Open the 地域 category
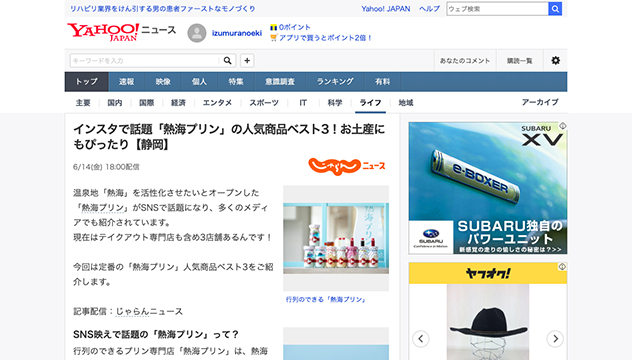632x360 pixels. 406,103
